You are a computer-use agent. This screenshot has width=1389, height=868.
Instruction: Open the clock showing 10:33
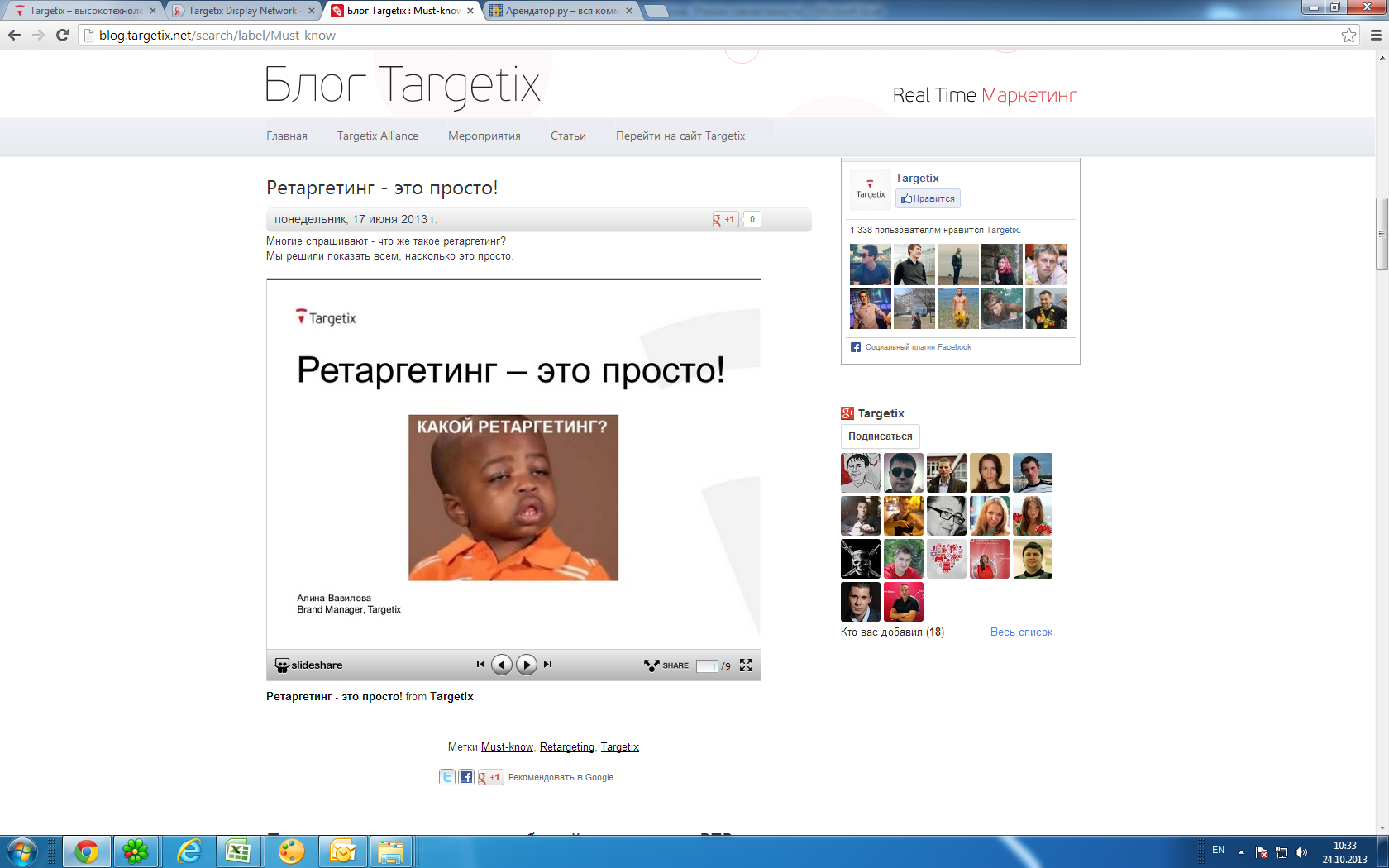coord(1345,852)
